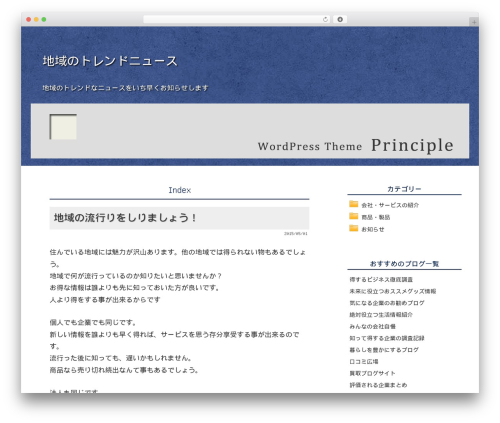Image resolution: width=500 pixels, height=423 pixels.
Task: Open the 知って得する企業の調査記録 link
Action: point(387,338)
